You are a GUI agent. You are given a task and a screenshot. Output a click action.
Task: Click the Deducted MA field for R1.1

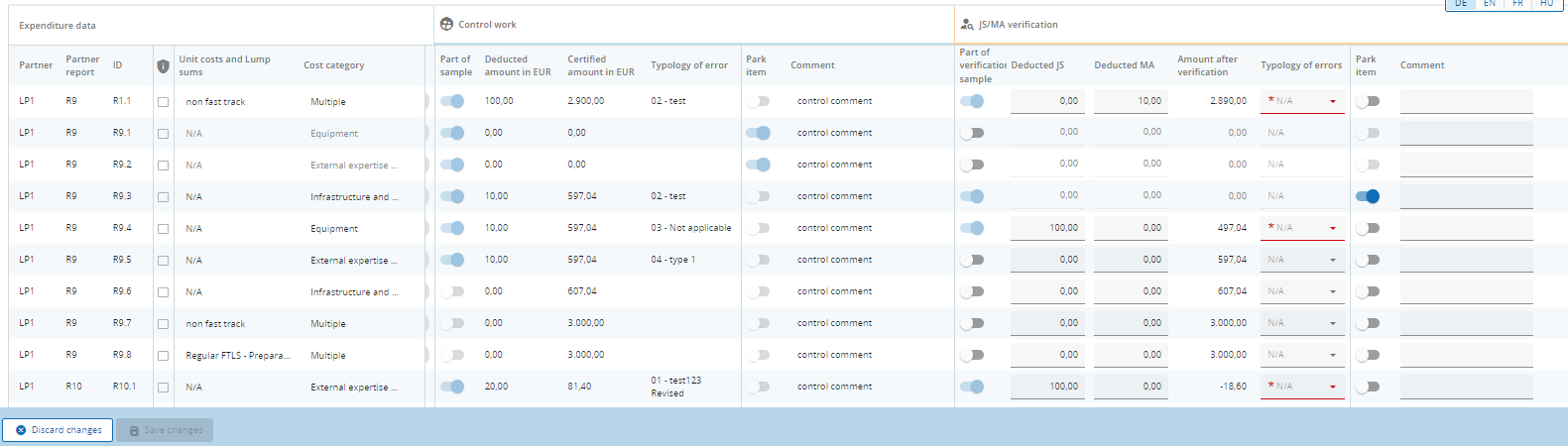pos(1130,101)
